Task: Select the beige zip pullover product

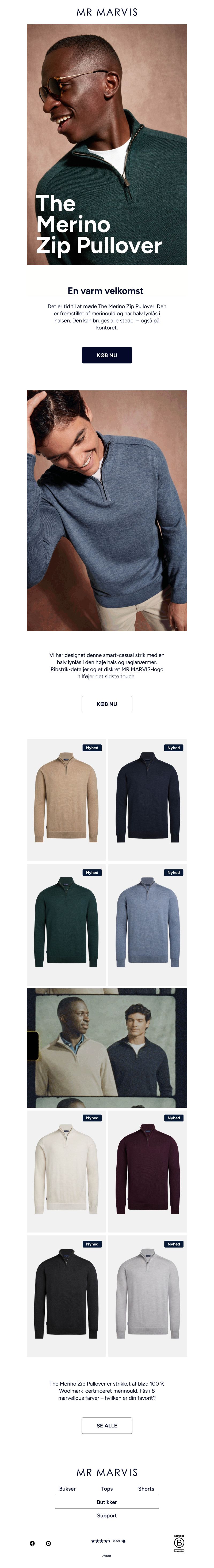Action: (66, 800)
